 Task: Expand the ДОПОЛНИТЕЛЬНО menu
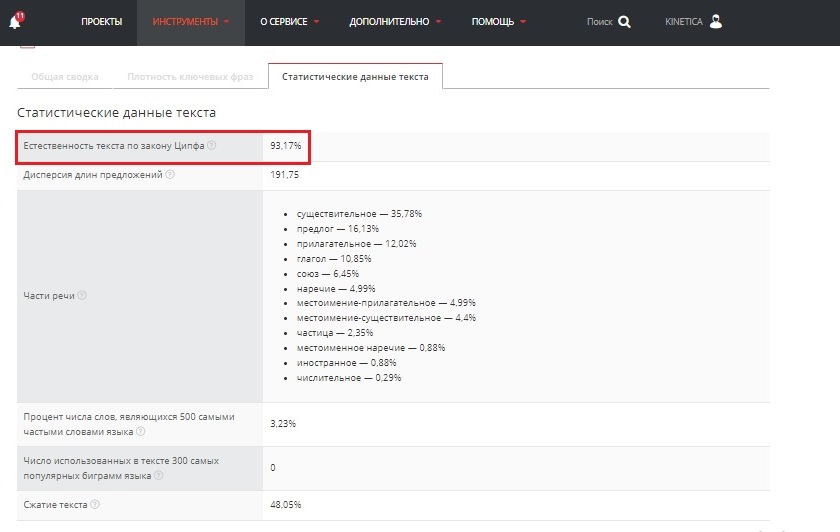point(395,22)
